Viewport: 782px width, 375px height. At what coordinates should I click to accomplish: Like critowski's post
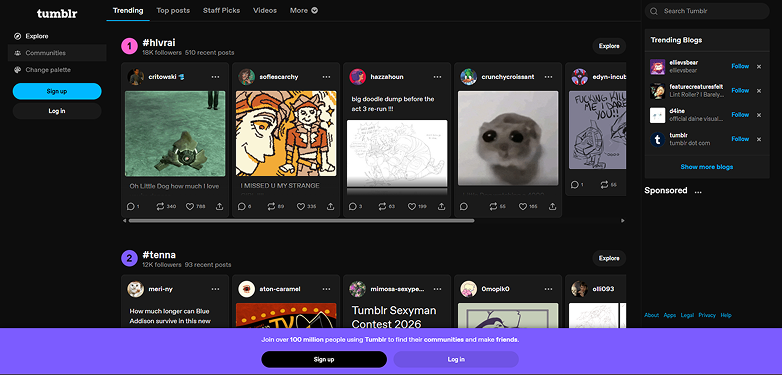pos(190,206)
